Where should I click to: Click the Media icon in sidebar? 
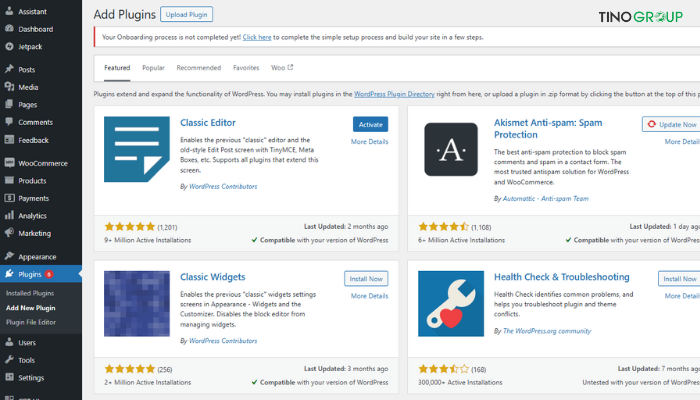(9, 87)
